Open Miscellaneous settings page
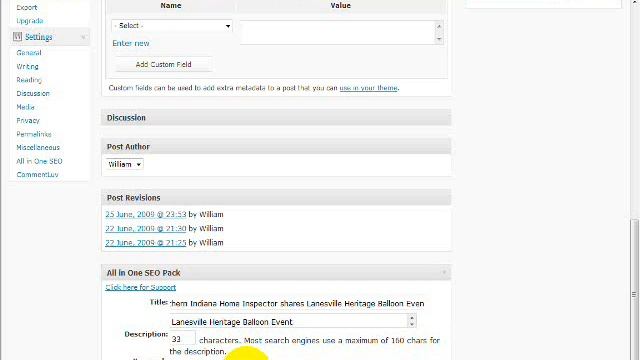Screen dimensions: 640x360 pyautogui.click(x=38, y=147)
